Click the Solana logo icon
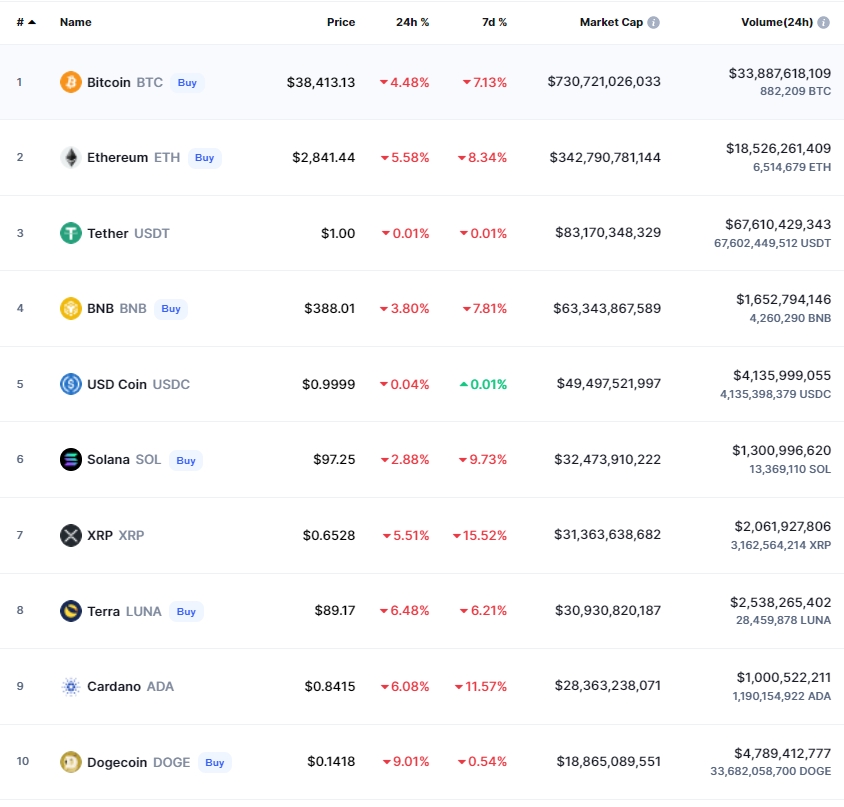 (x=70, y=460)
